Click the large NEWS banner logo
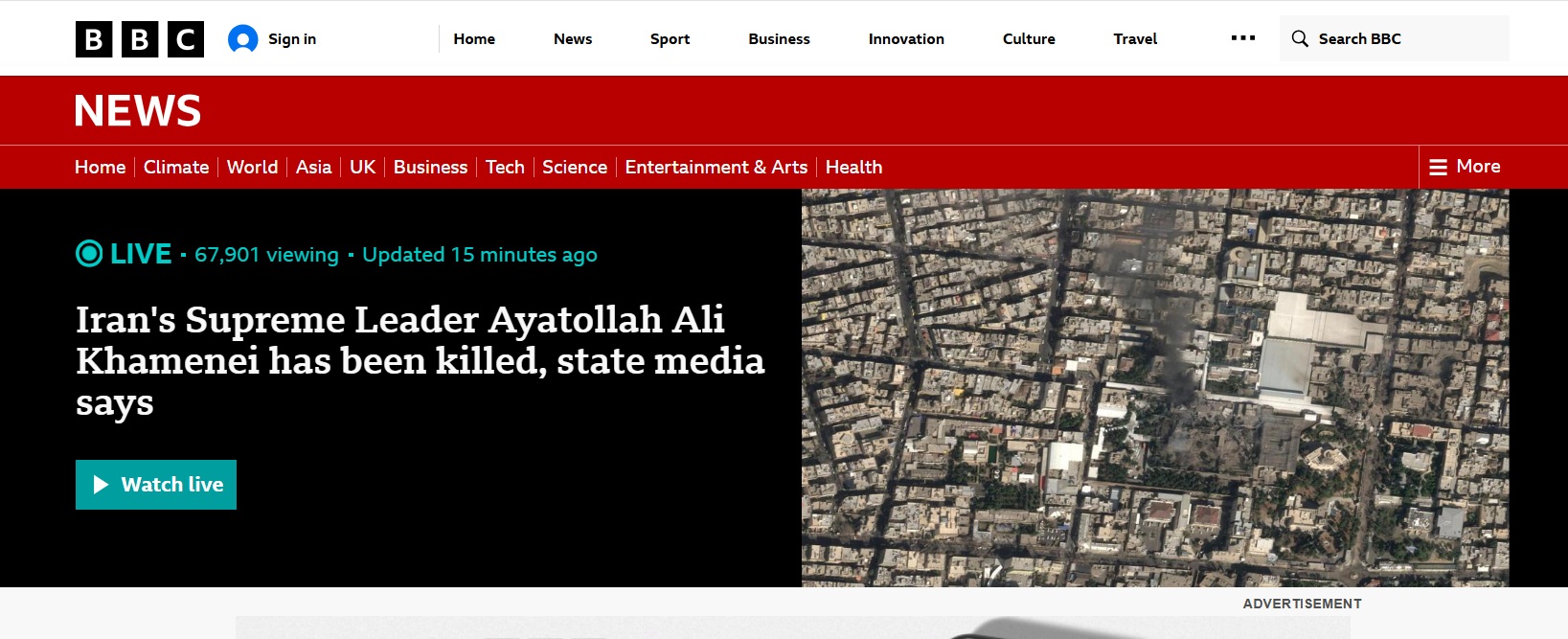This screenshot has height=639, width=1568. tap(138, 111)
